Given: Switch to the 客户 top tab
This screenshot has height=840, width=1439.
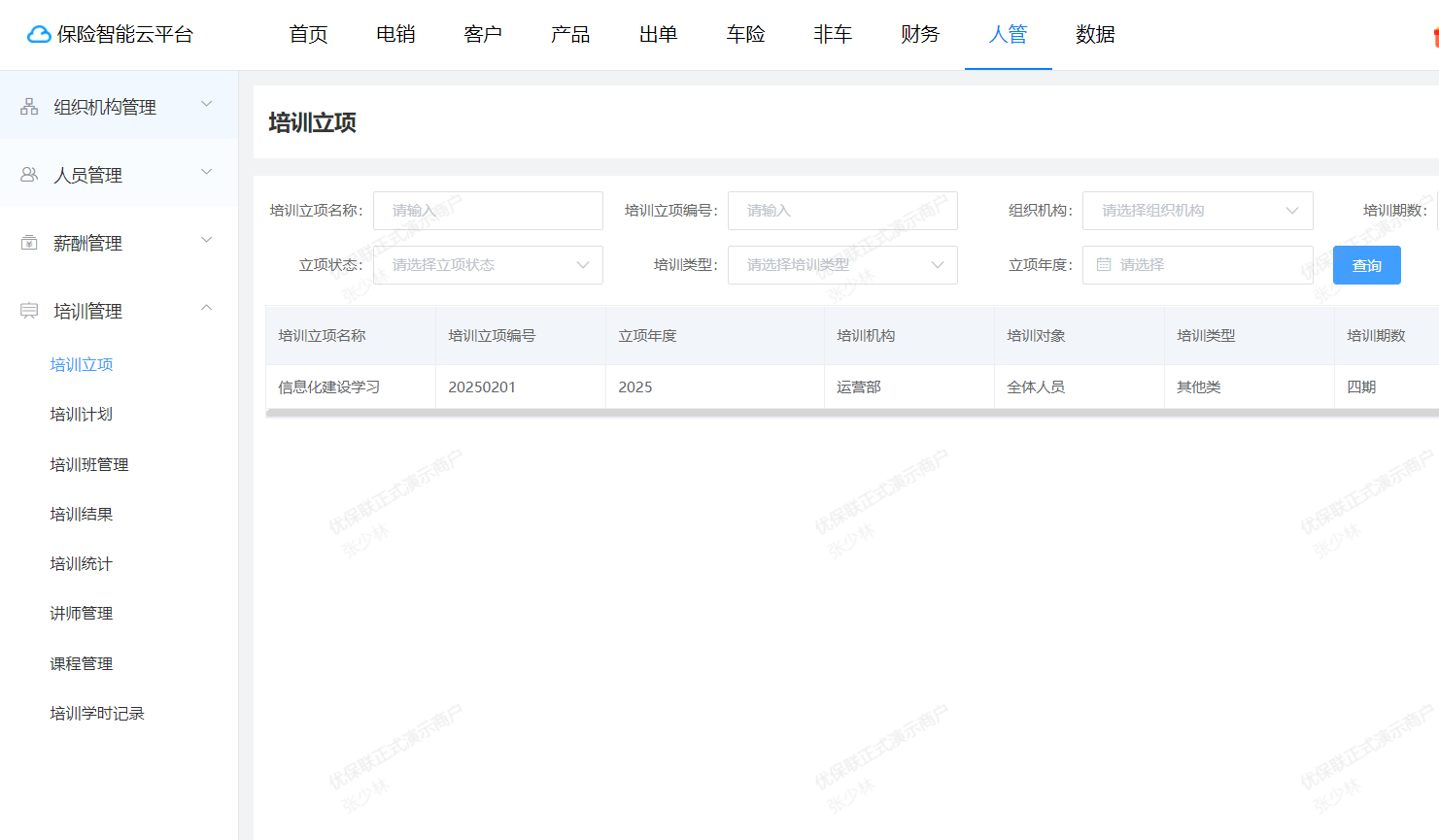Looking at the screenshot, I should point(484,34).
